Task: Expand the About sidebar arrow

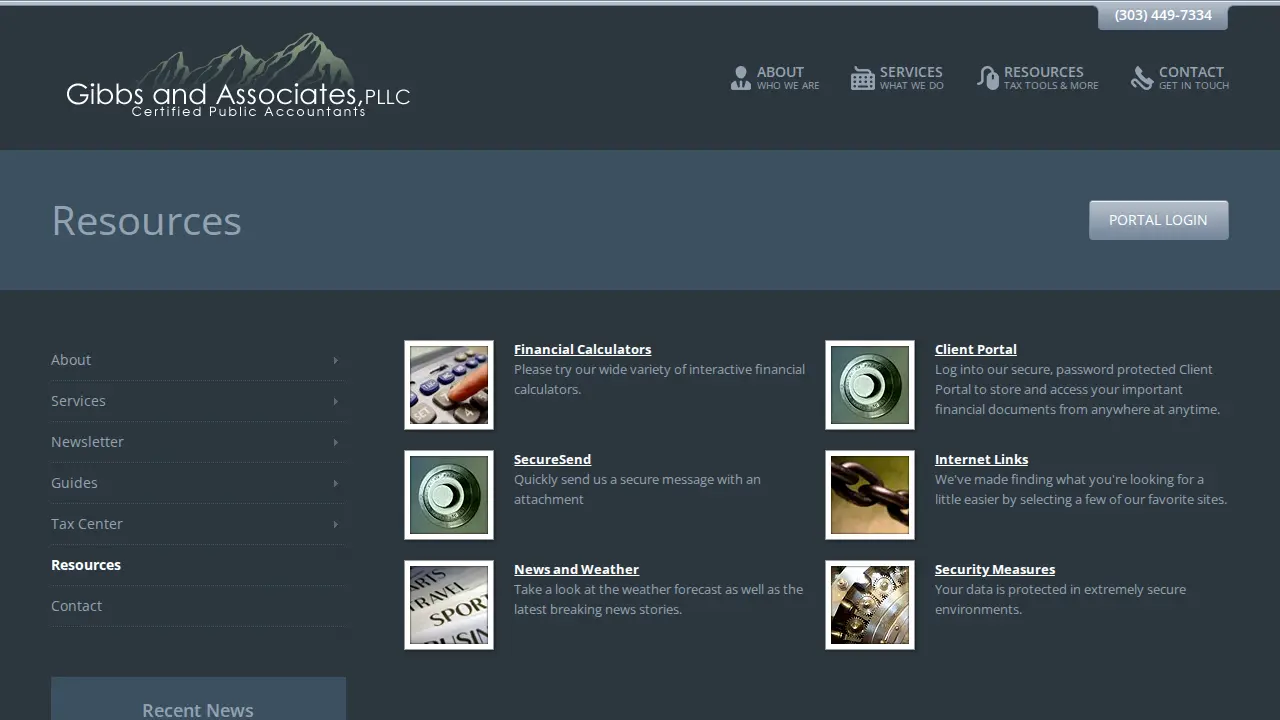Action: pos(335,360)
